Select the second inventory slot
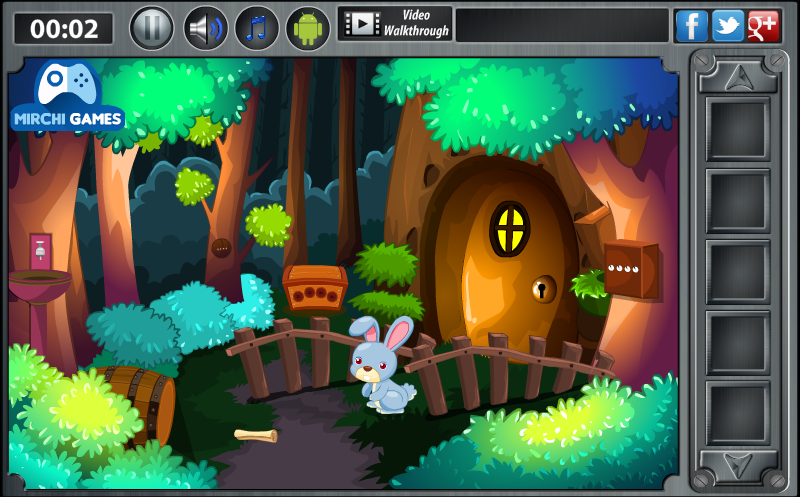800x497 pixels. coord(738,201)
